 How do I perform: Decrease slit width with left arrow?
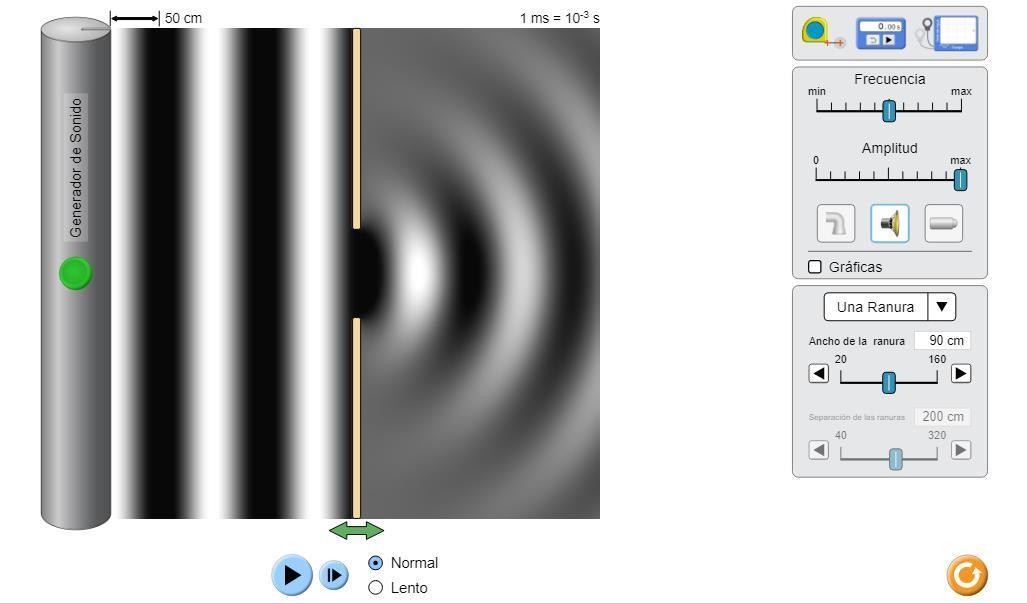click(819, 373)
